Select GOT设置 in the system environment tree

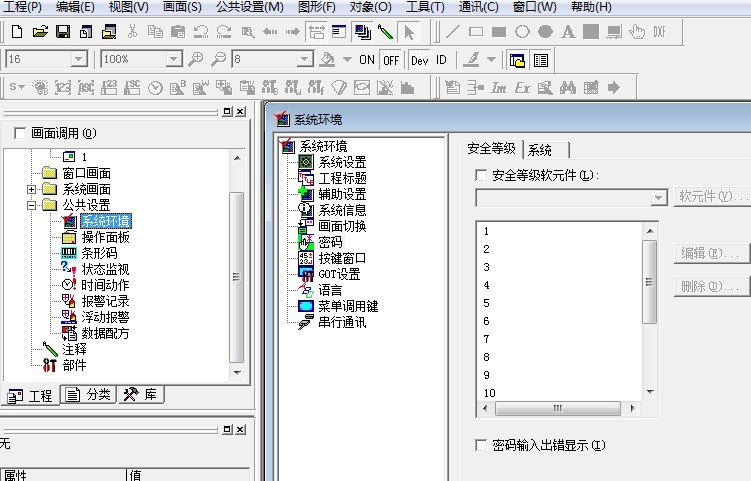pos(339,274)
